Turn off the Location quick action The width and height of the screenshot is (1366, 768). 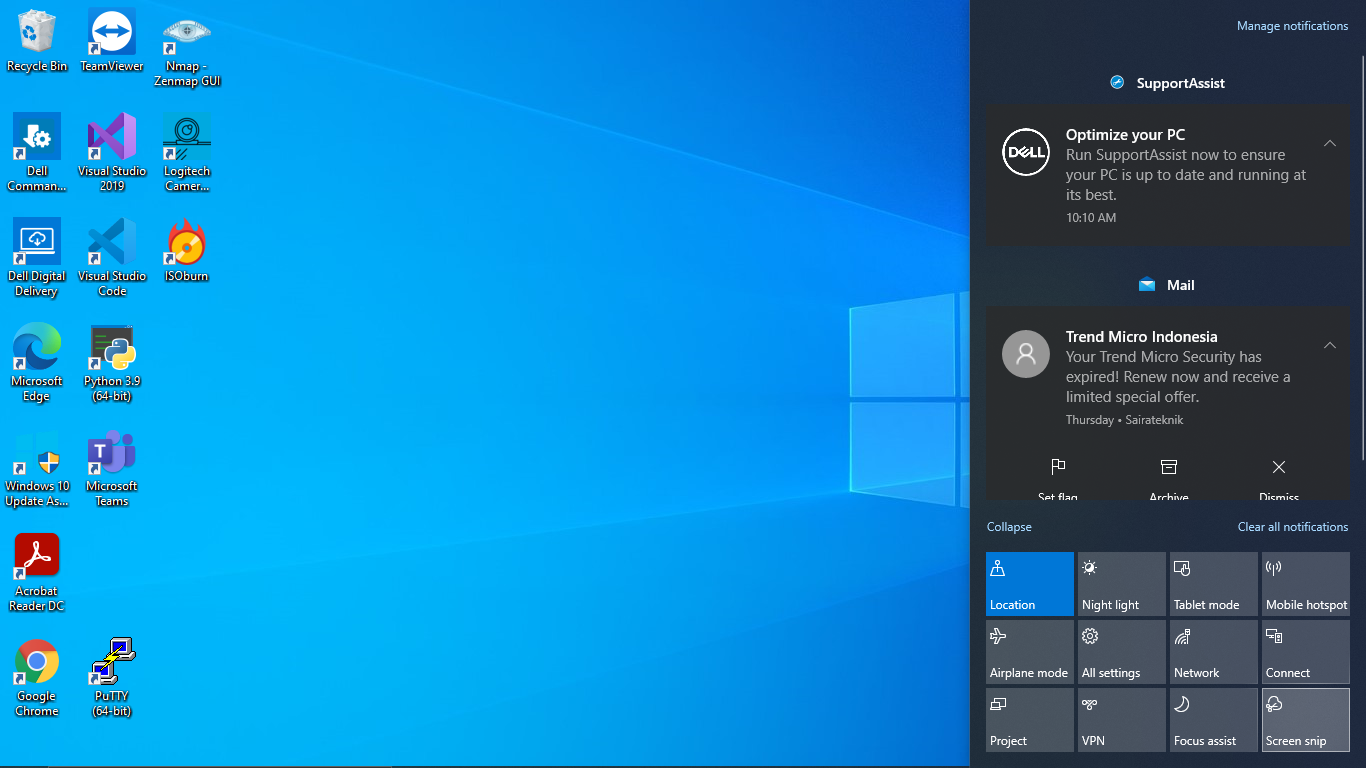(1030, 584)
